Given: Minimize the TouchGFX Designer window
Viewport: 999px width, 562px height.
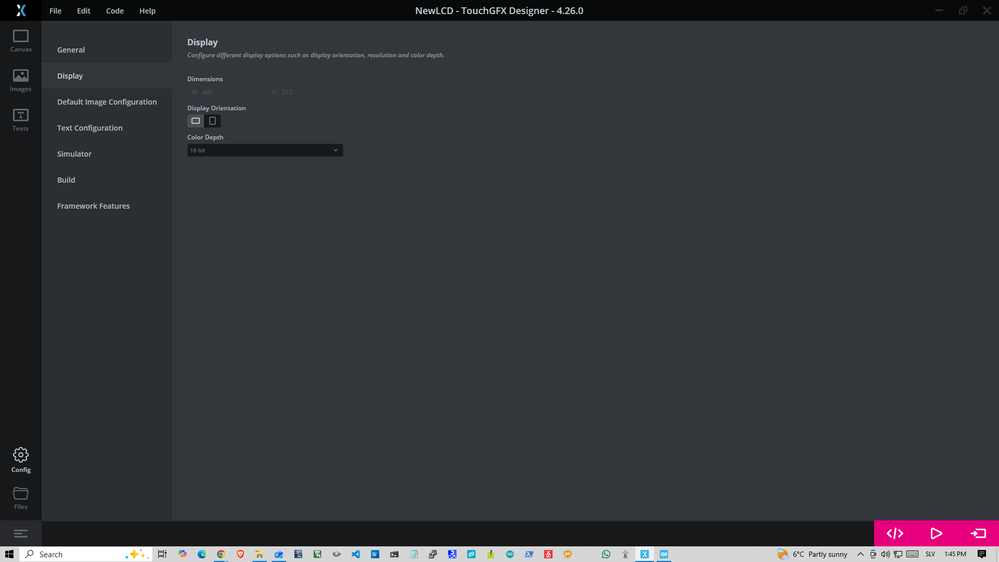Looking at the screenshot, I should (939, 10).
